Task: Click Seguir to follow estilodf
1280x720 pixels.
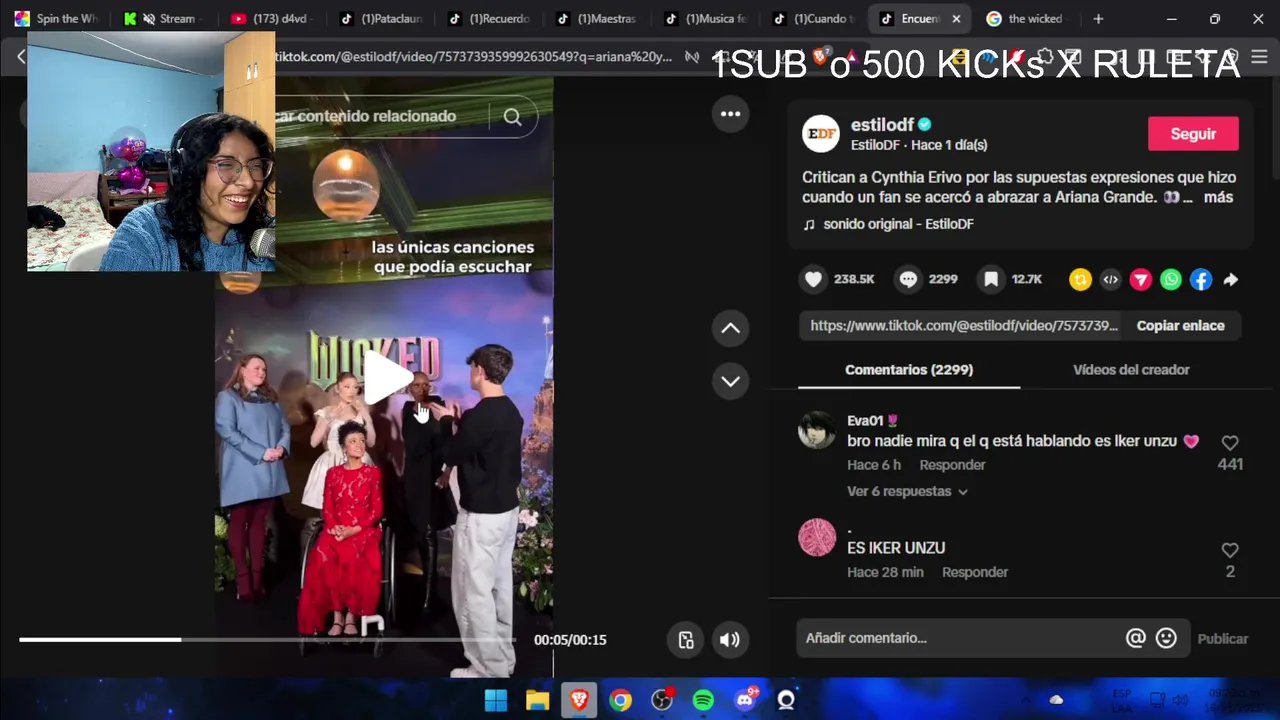Action: (x=1193, y=134)
